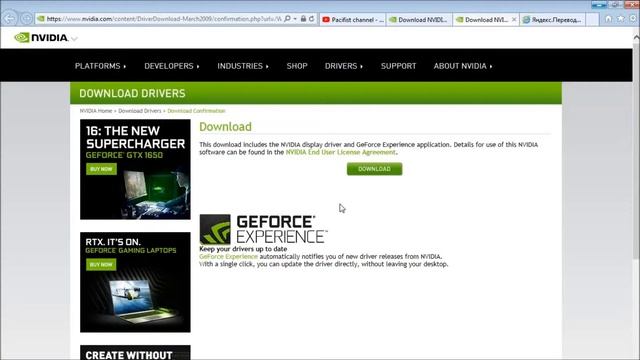640x360 pixels.
Task: Open the CREATE WITHOUT banner
Action: (135, 353)
